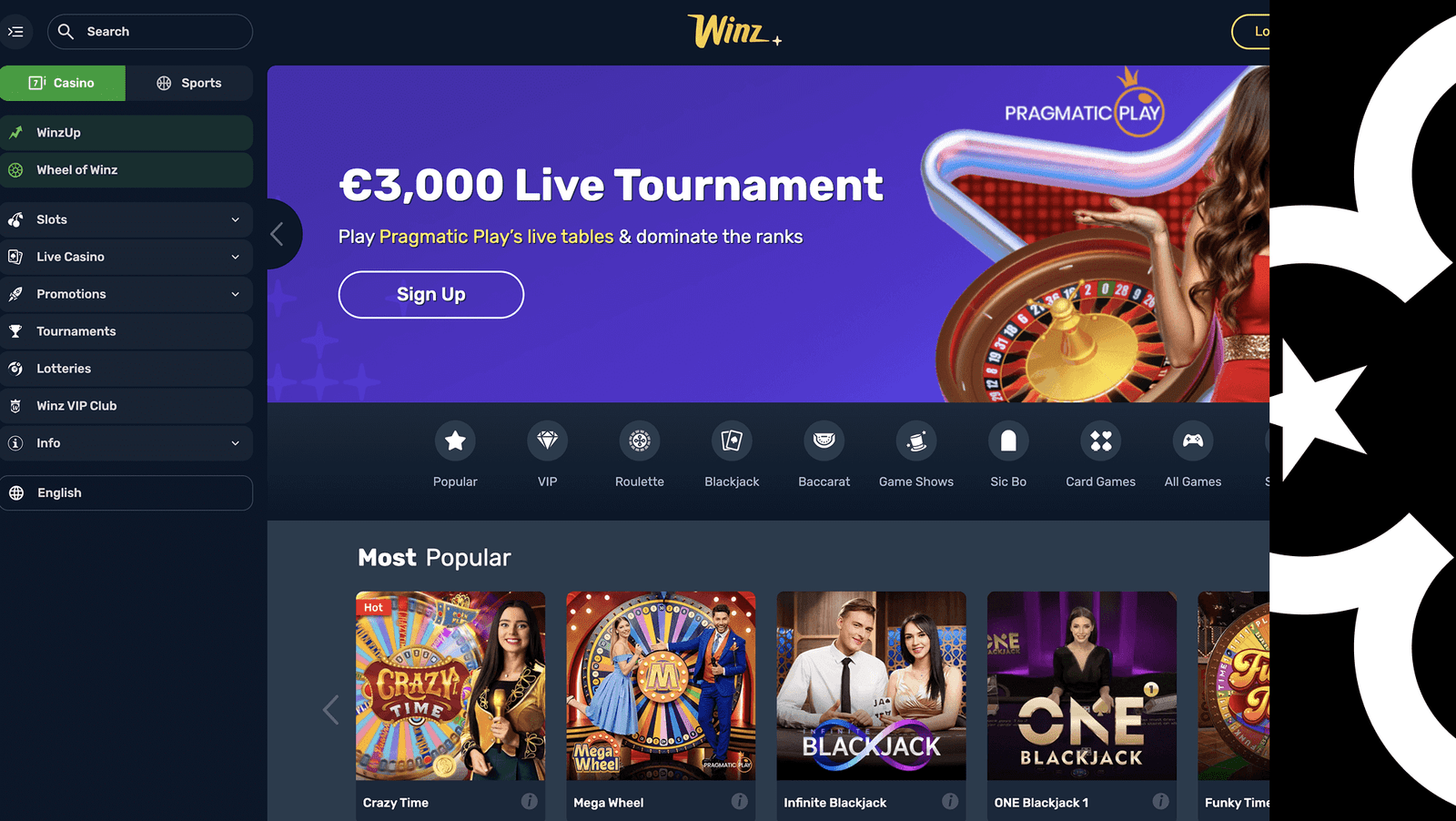The width and height of the screenshot is (1456, 821).
Task: Collapse the sidebar menu icon
Action: (x=15, y=32)
